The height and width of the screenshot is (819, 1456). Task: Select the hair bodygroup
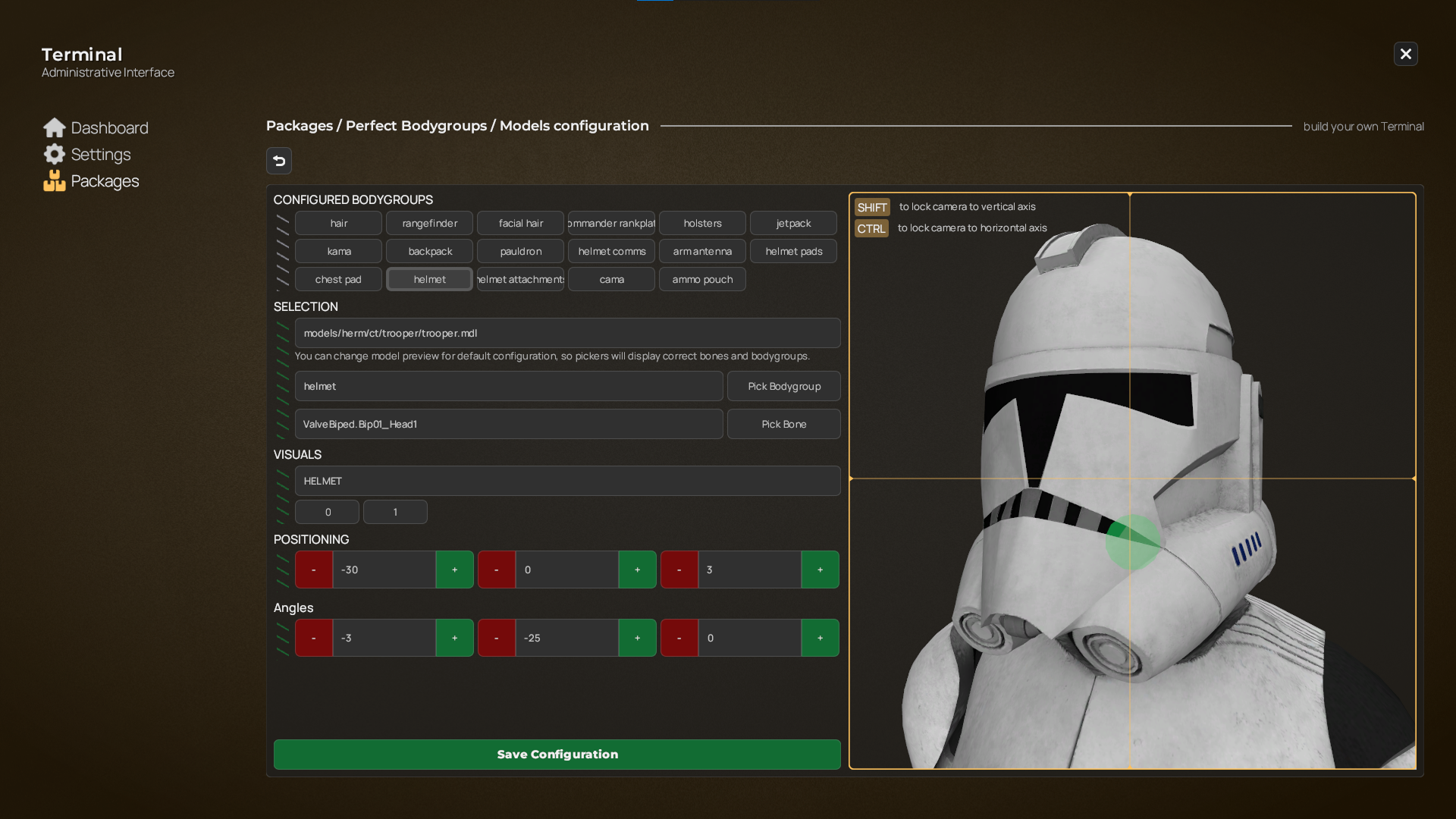pos(338,223)
